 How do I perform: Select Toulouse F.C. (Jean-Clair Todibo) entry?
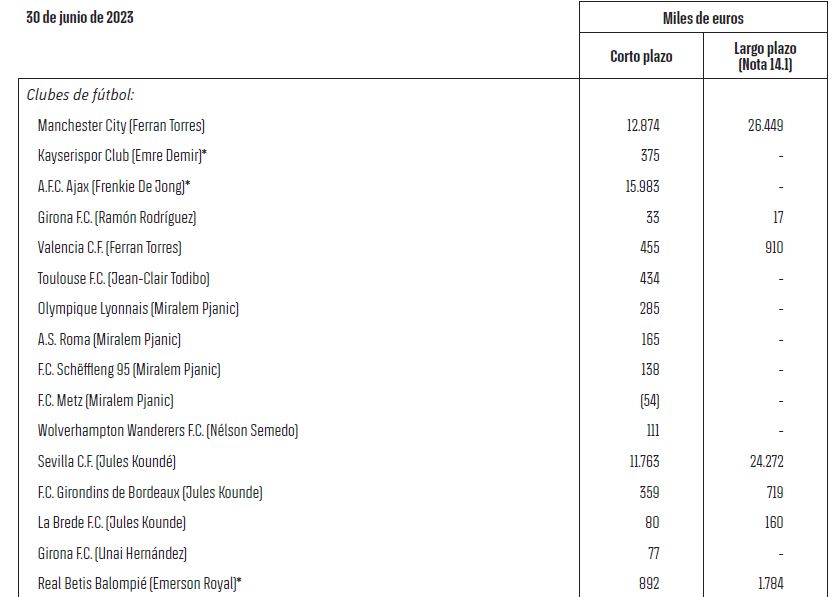[124, 278]
